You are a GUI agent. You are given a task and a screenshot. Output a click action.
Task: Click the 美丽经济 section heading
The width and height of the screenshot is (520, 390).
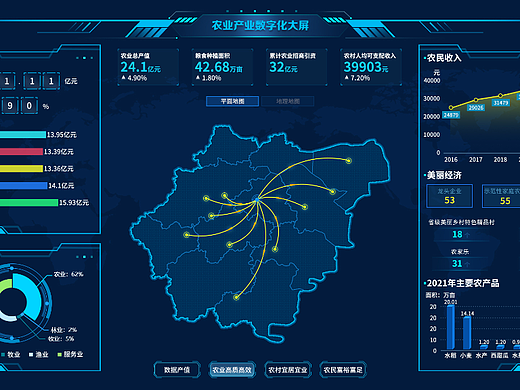tap(444, 175)
